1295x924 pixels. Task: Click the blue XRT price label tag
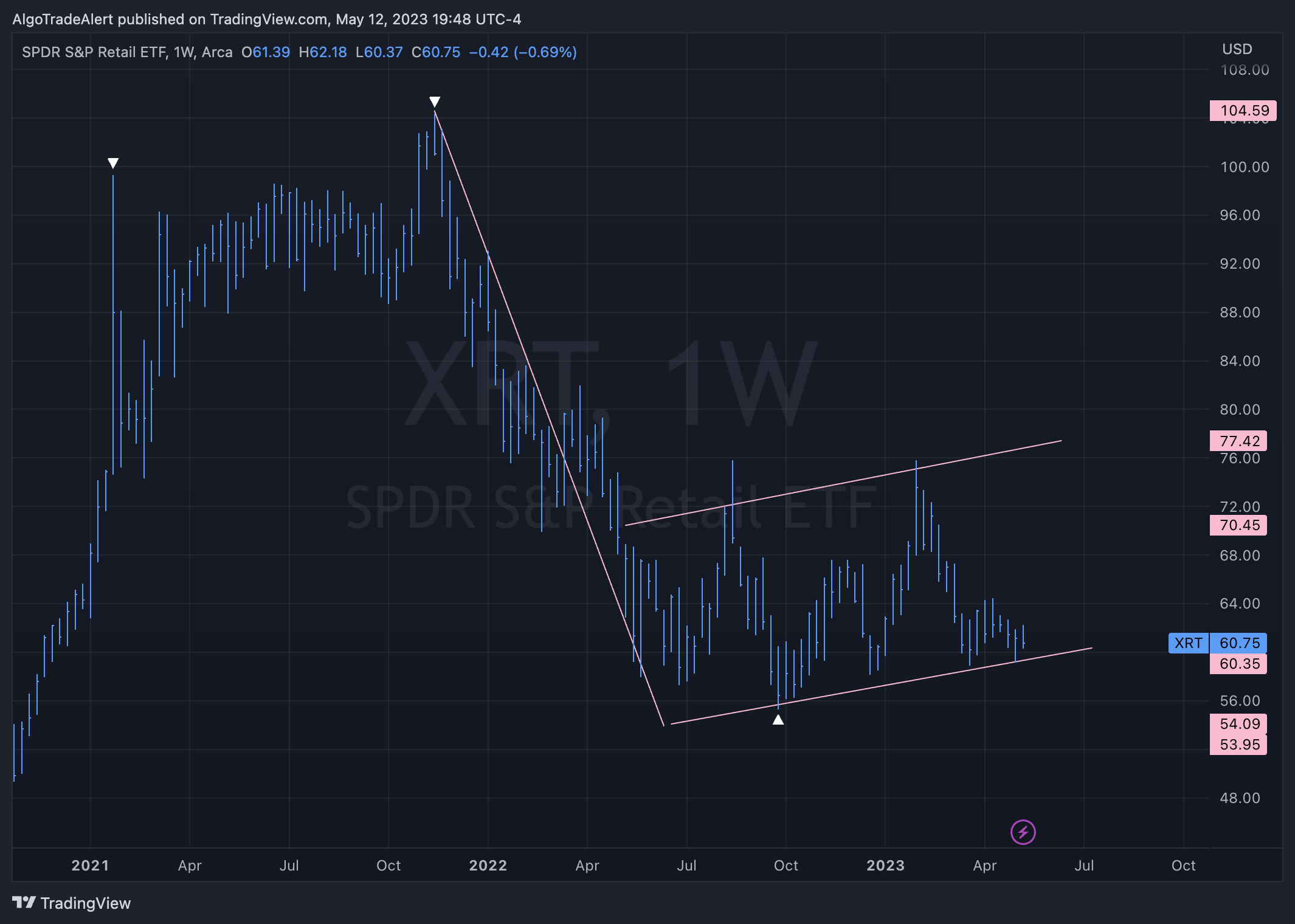[1189, 643]
